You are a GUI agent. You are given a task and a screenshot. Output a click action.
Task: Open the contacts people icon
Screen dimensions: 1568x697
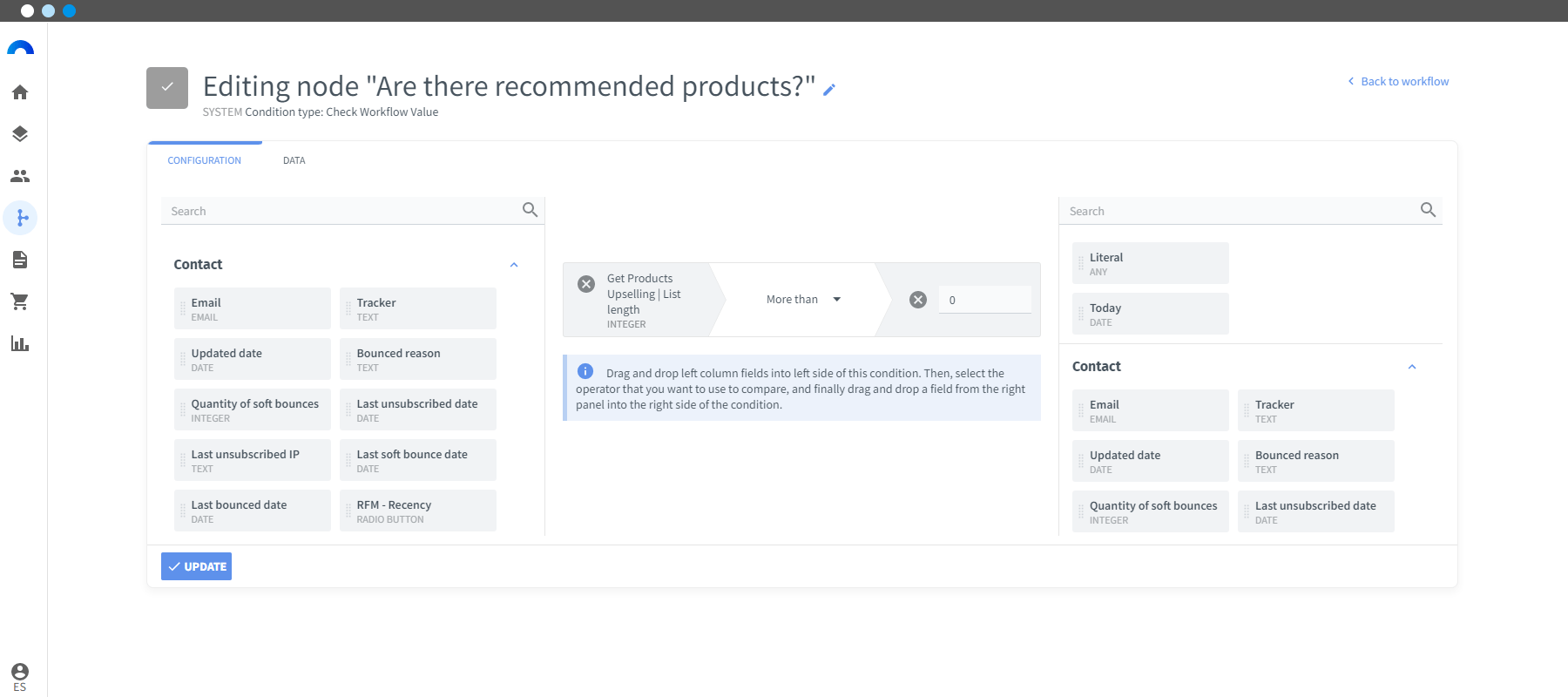click(x=20, y=176)
